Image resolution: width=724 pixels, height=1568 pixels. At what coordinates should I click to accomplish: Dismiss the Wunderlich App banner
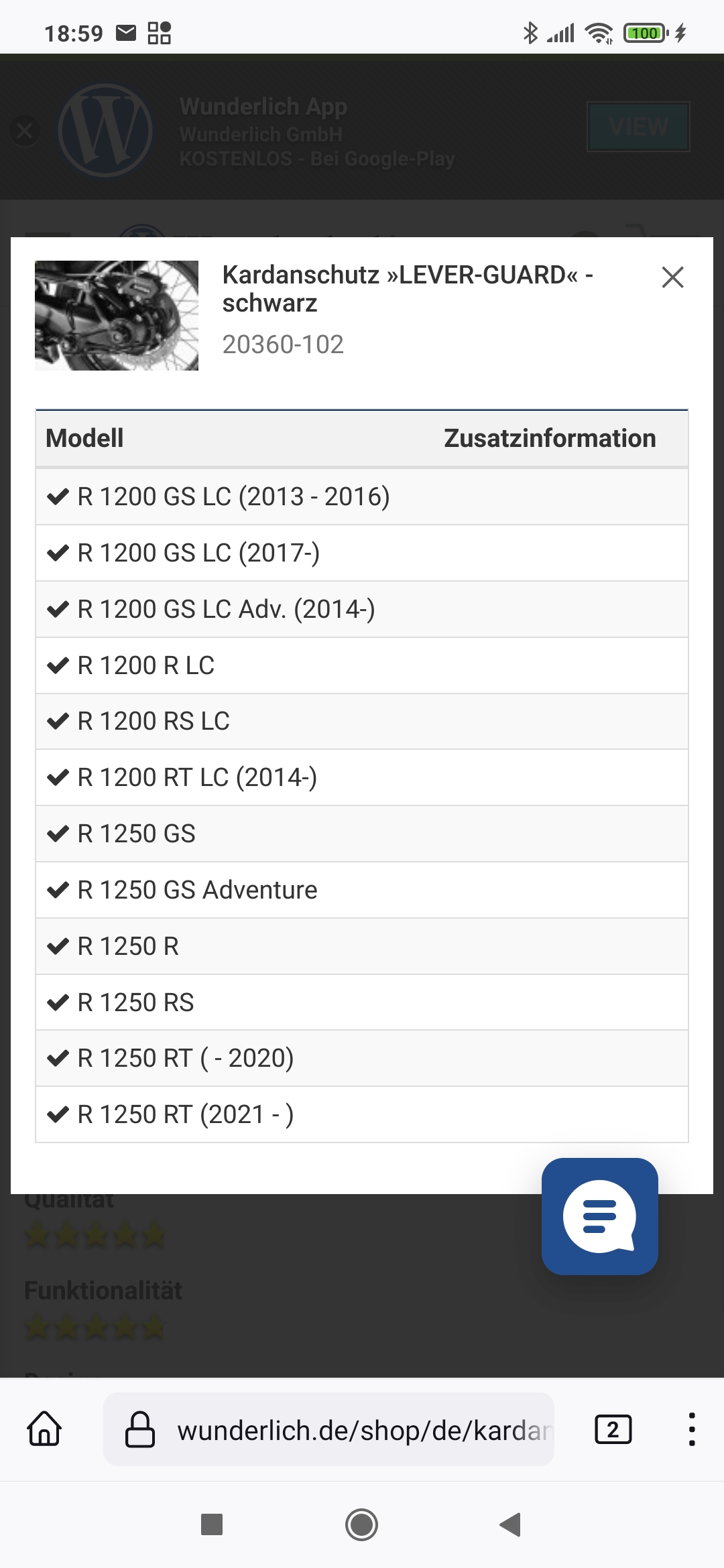25,130
